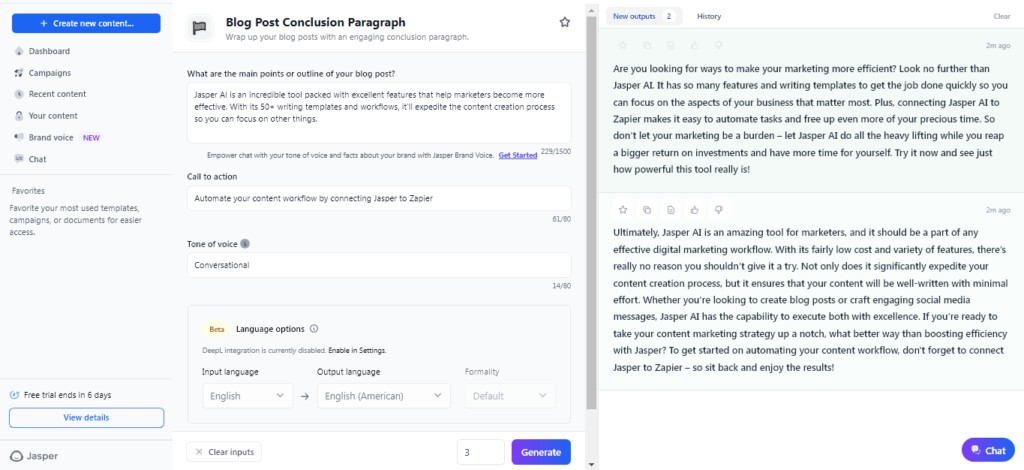Click the Clear inputs button

224,452
